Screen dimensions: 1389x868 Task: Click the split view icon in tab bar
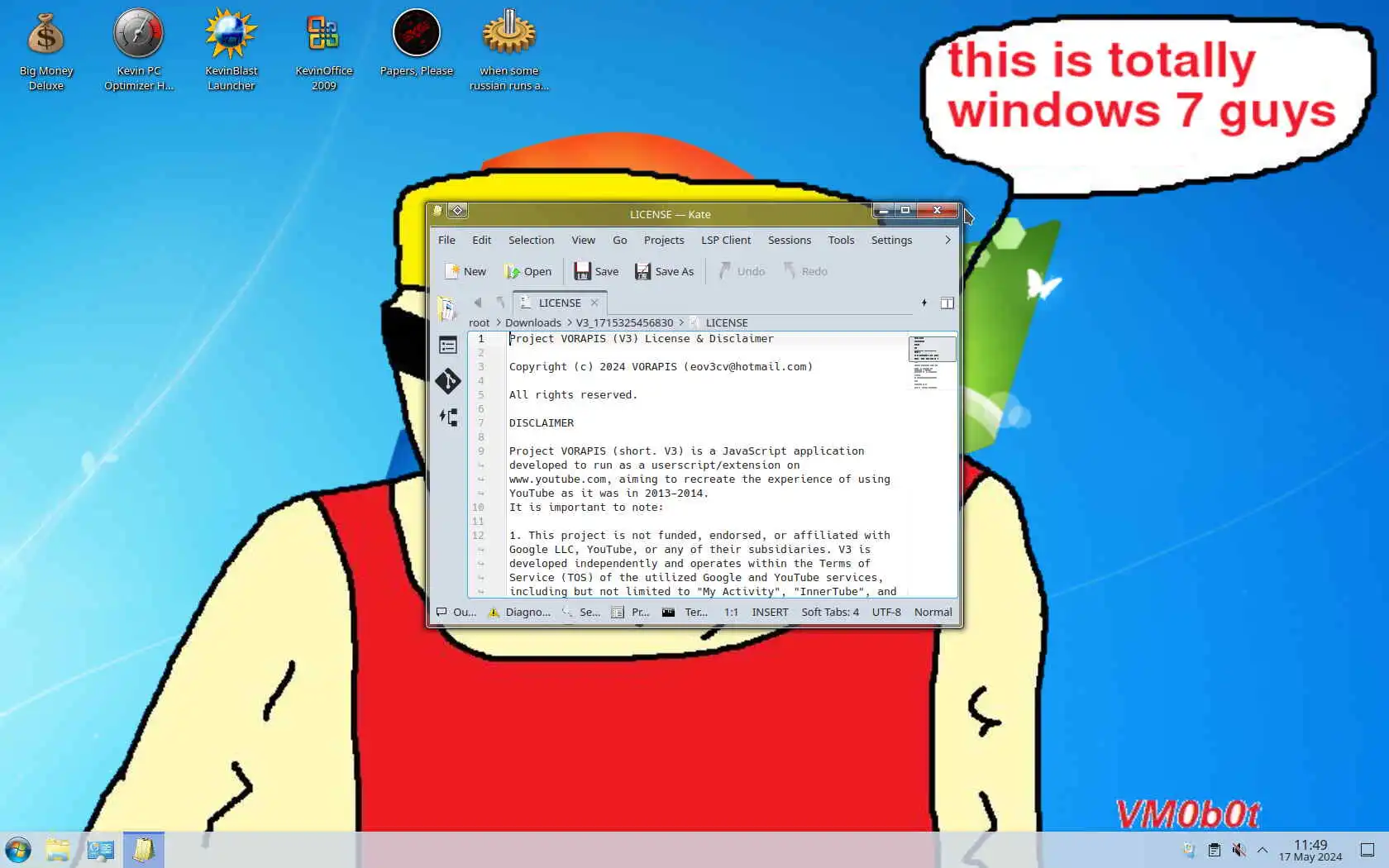pyautogui.click(x=947, y=303)
